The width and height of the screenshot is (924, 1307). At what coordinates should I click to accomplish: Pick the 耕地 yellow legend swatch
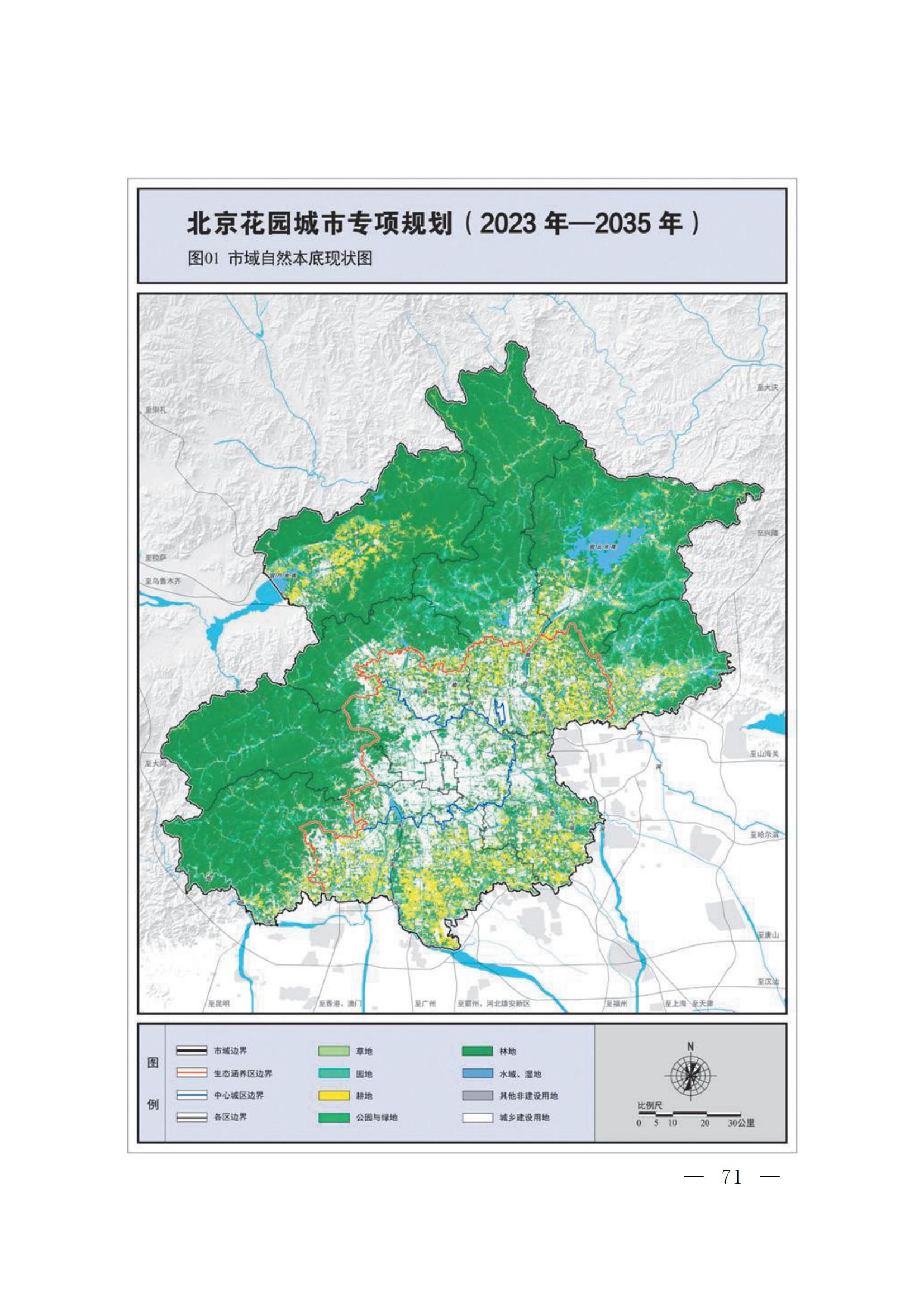click(x=334, y=1095)
